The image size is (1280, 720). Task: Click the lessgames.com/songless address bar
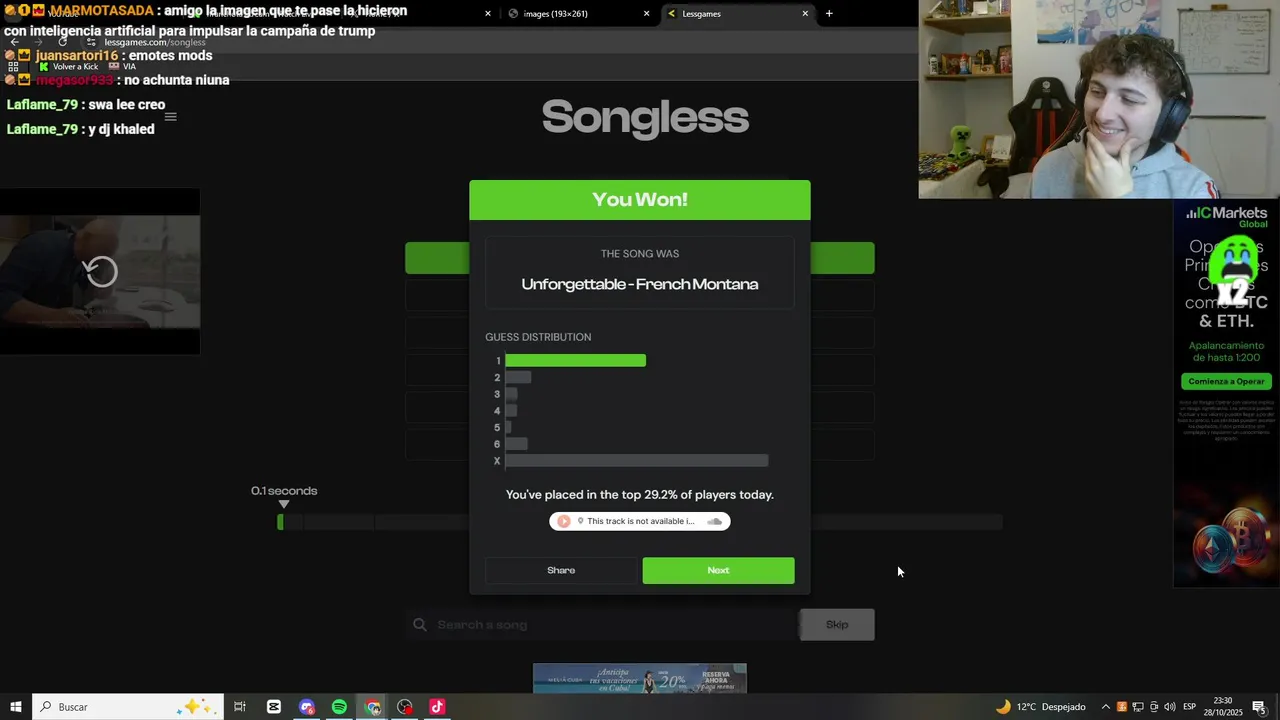(155, 43)
